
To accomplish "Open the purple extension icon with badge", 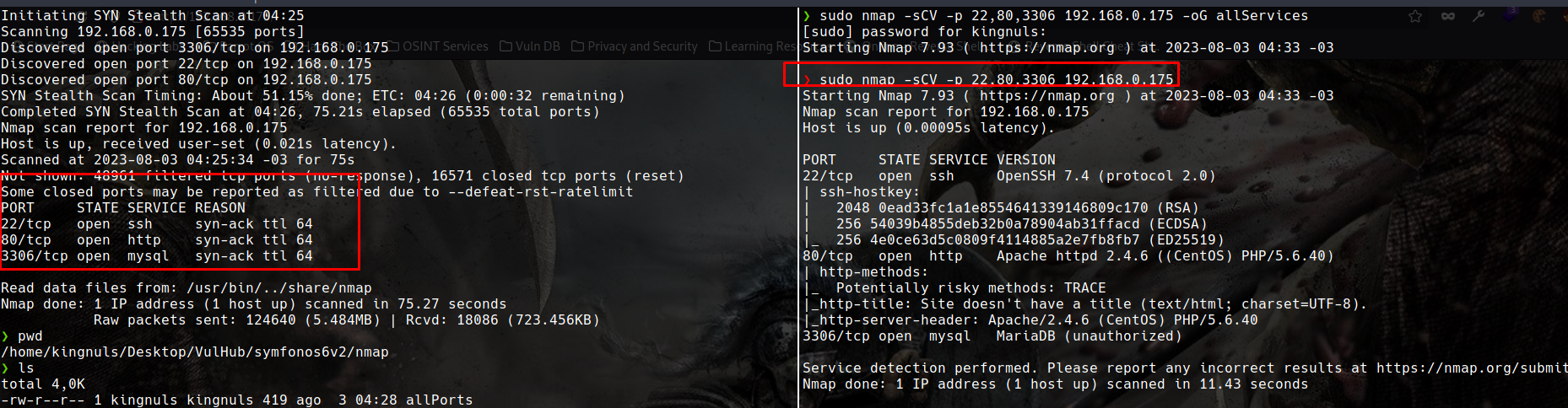I will click(x=1510, y=15).
